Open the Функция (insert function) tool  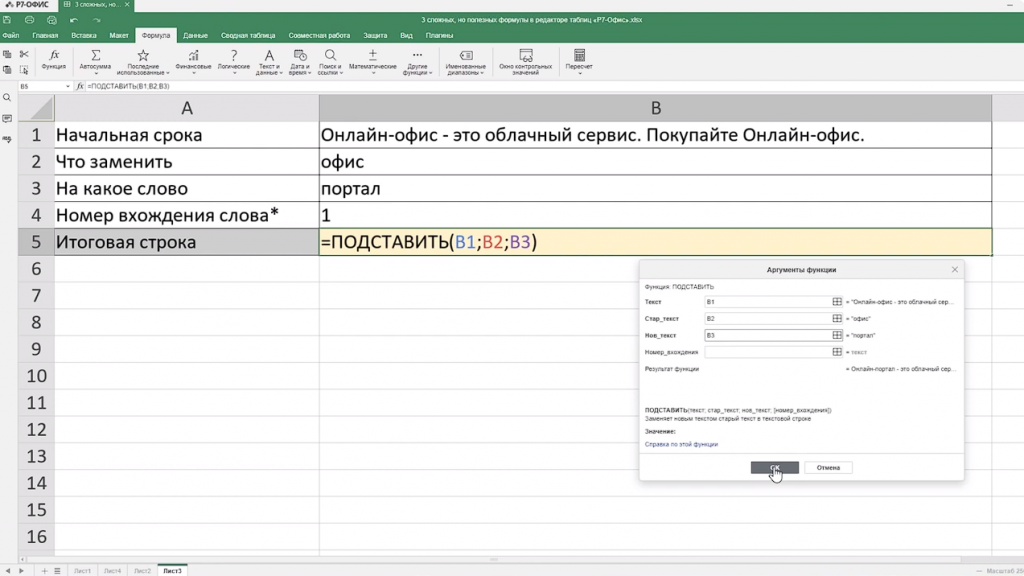(54, 60)
